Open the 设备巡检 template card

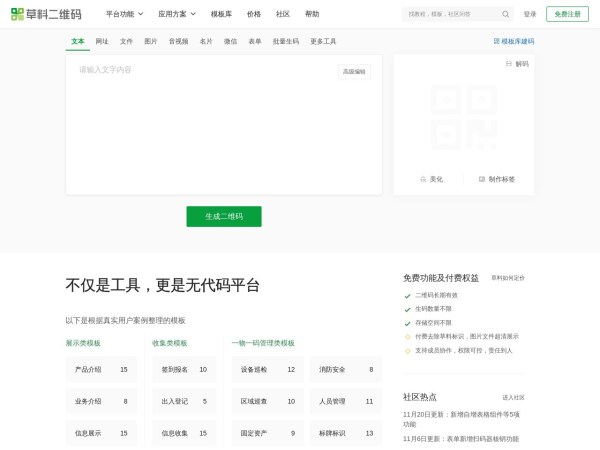click(267, 369)
